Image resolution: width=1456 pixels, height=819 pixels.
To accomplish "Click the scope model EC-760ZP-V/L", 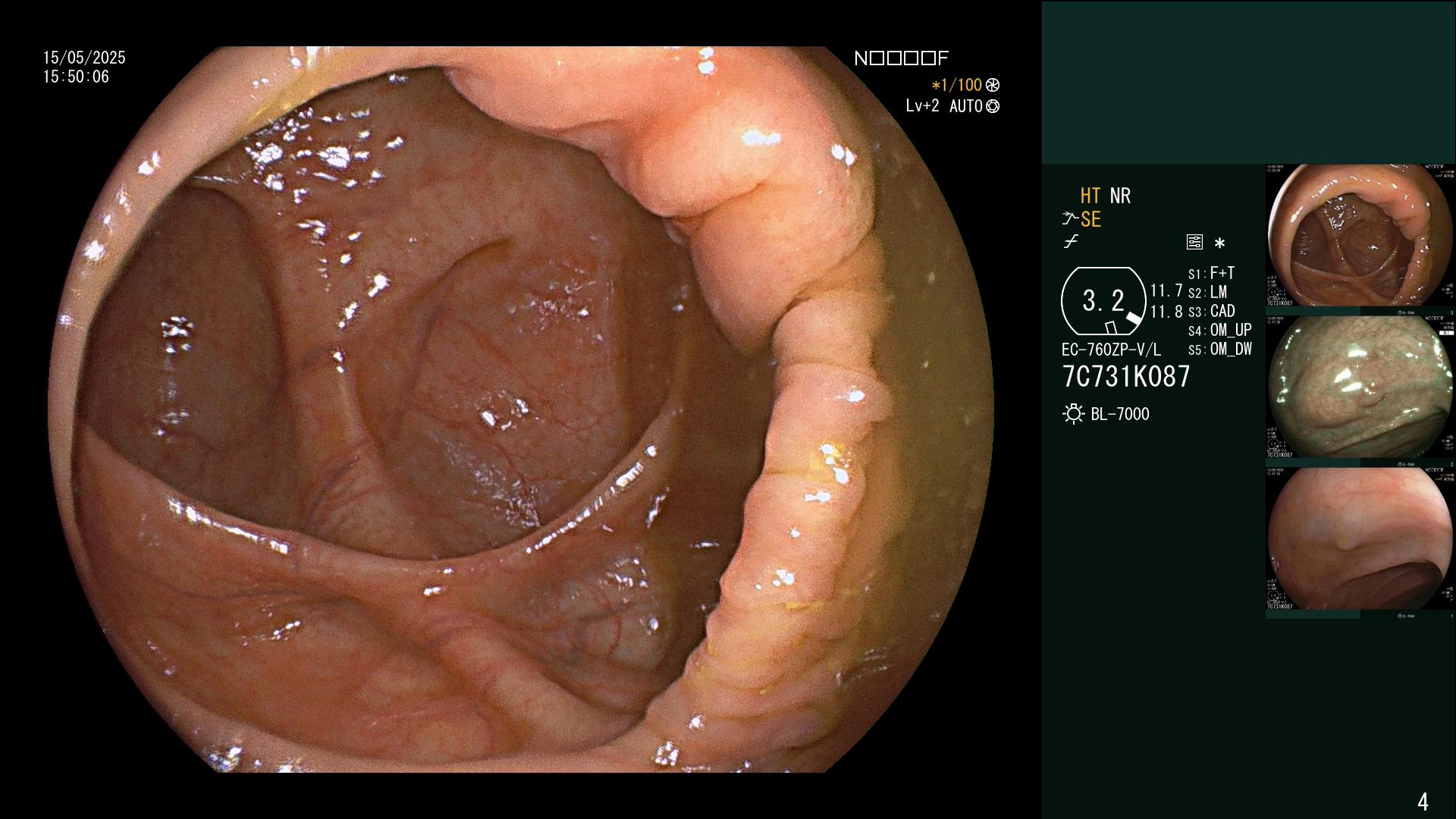I will click(x=1111, y=350).
